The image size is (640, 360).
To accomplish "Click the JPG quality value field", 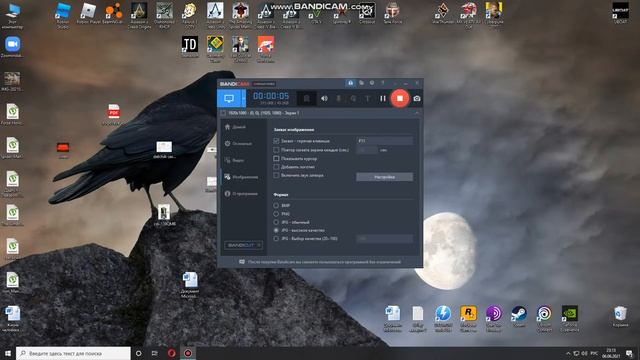I will [384, 239].
